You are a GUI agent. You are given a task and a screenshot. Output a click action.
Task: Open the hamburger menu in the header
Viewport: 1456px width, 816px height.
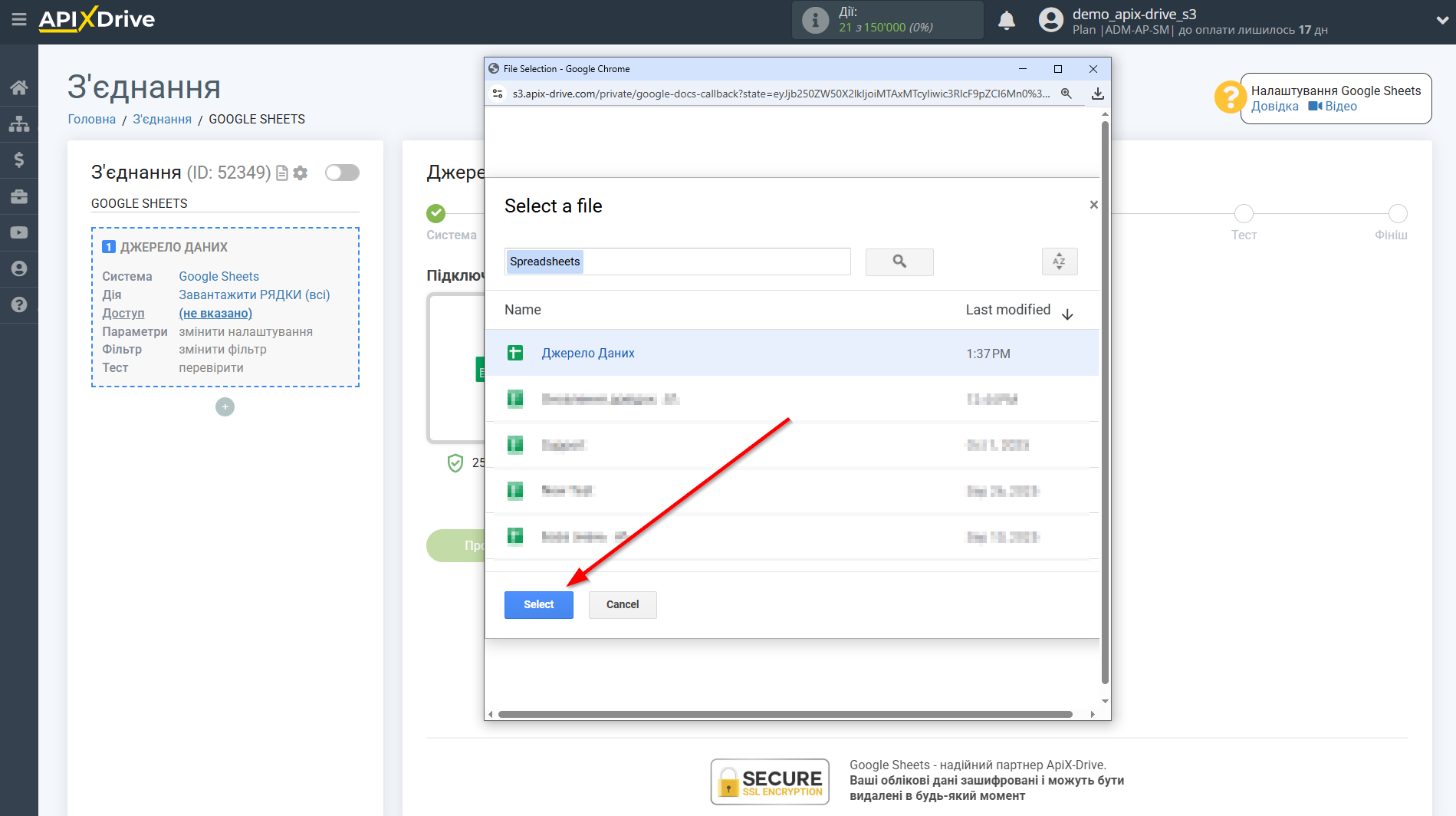tap(18, 19)
